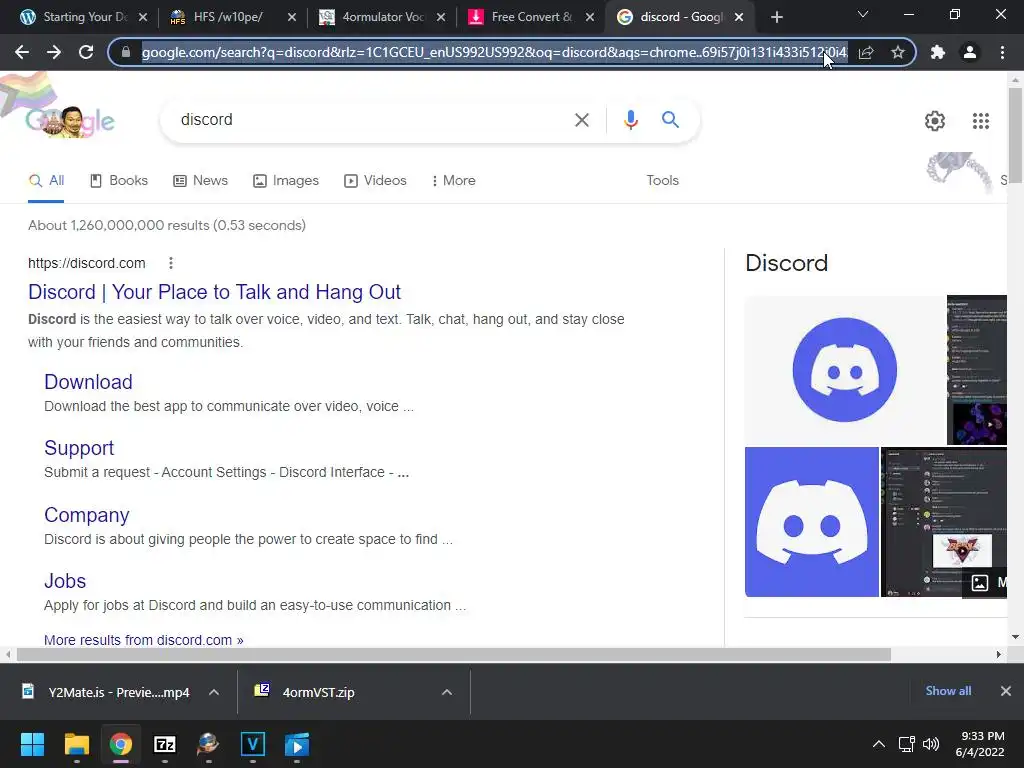
Task: Open the Windows Start menu
Action: pos(32,744)
